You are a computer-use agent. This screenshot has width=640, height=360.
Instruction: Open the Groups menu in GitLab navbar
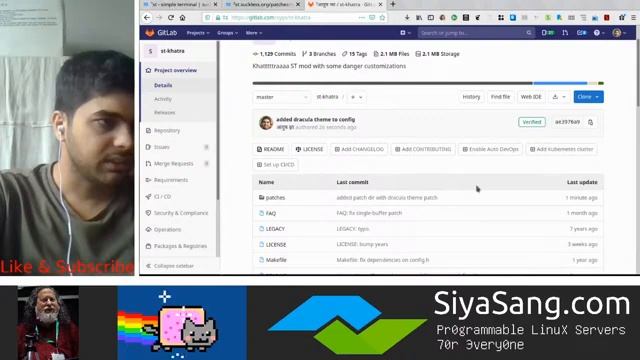click(227, 33)
